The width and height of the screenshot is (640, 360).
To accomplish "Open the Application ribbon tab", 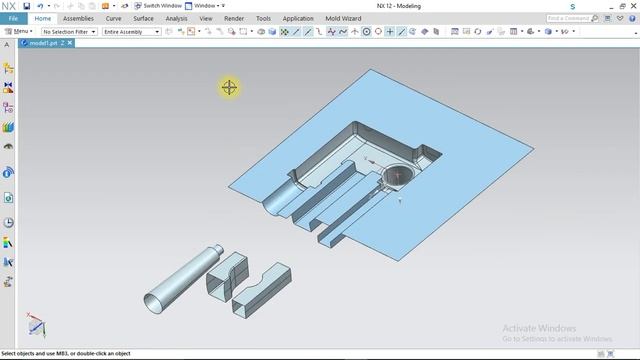I will pos(298,18).
